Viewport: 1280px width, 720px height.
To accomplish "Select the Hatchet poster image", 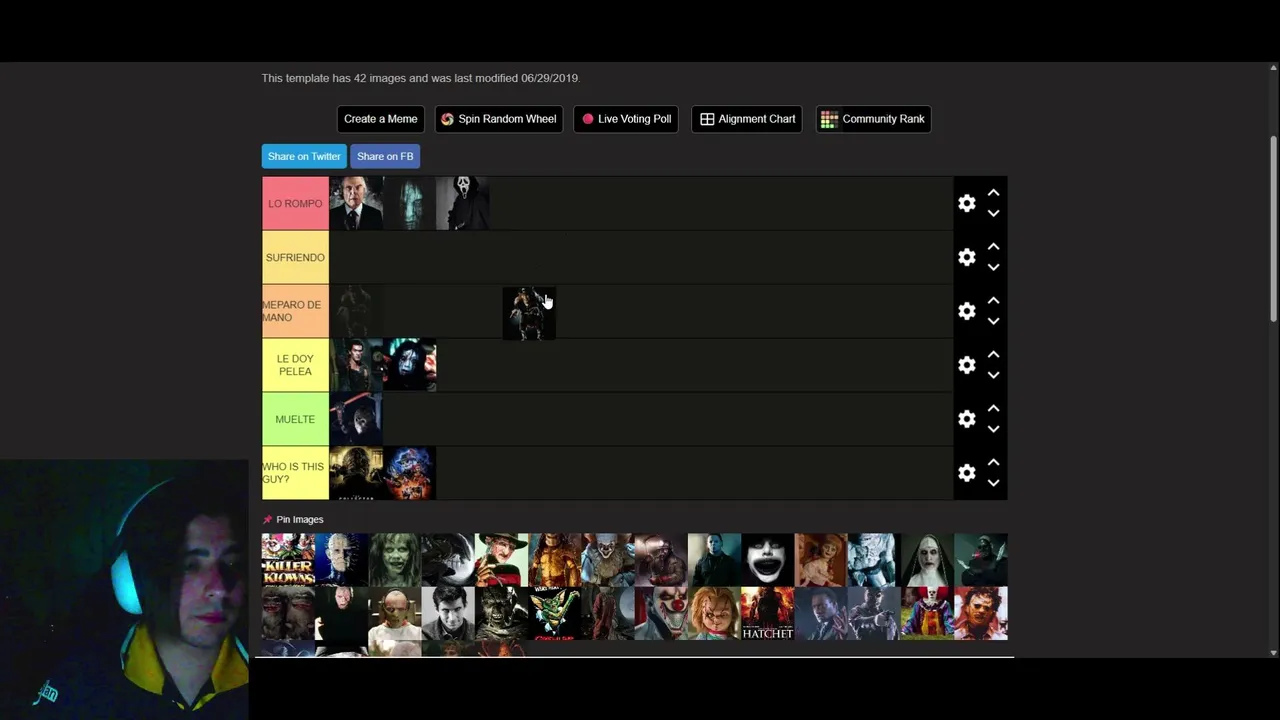I will point(767,613).
